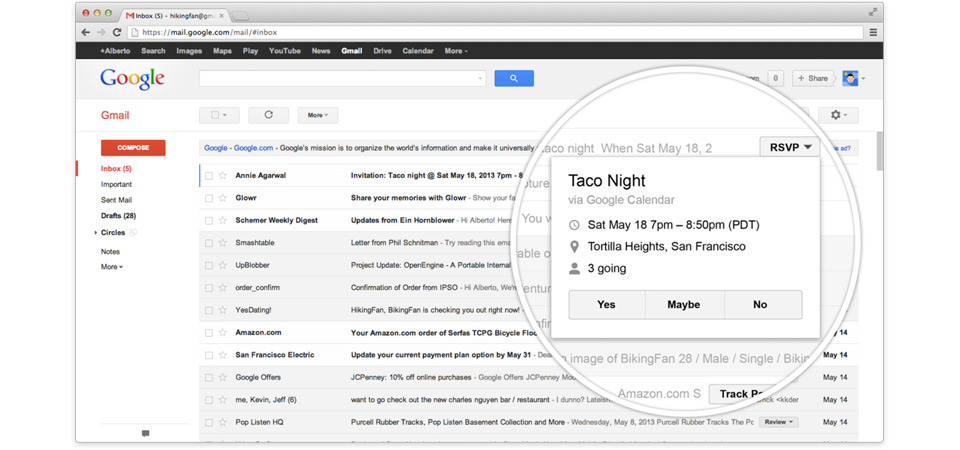
Task: Open More menu in black Google bar
Action: tap(456, 51)
